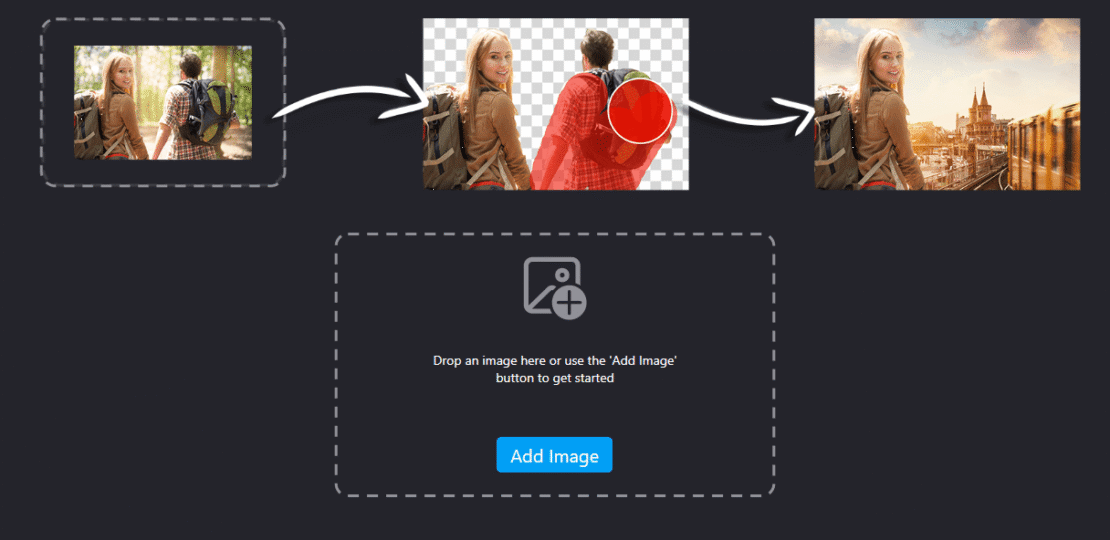Click the first white curved arrow
Screen dimensions: 1110x540
click(x=348, y=103)
